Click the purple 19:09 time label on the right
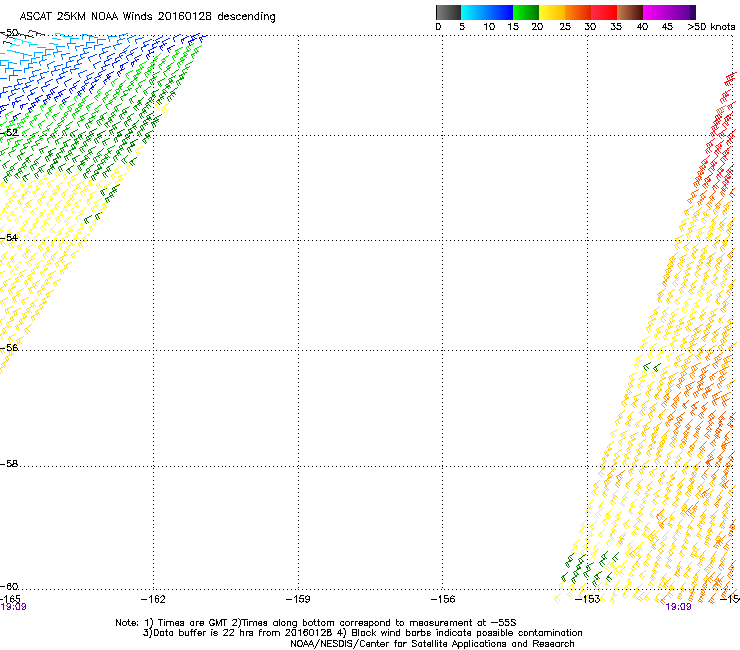Image resolution: width=740 pixels, height=650 pixels. pyautogui.click(x=678, y=607)
